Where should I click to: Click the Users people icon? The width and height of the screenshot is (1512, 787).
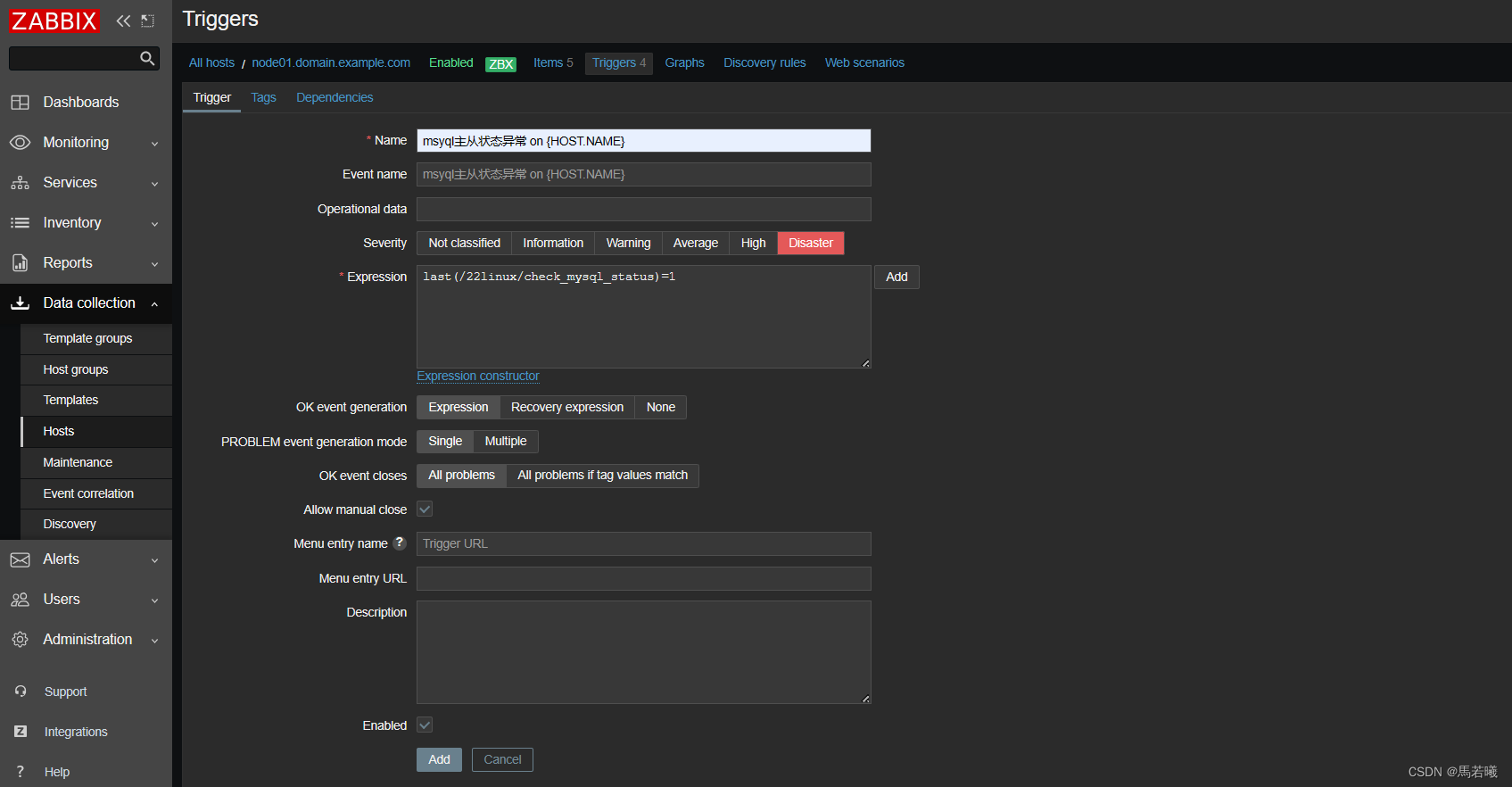click(20, 600)
